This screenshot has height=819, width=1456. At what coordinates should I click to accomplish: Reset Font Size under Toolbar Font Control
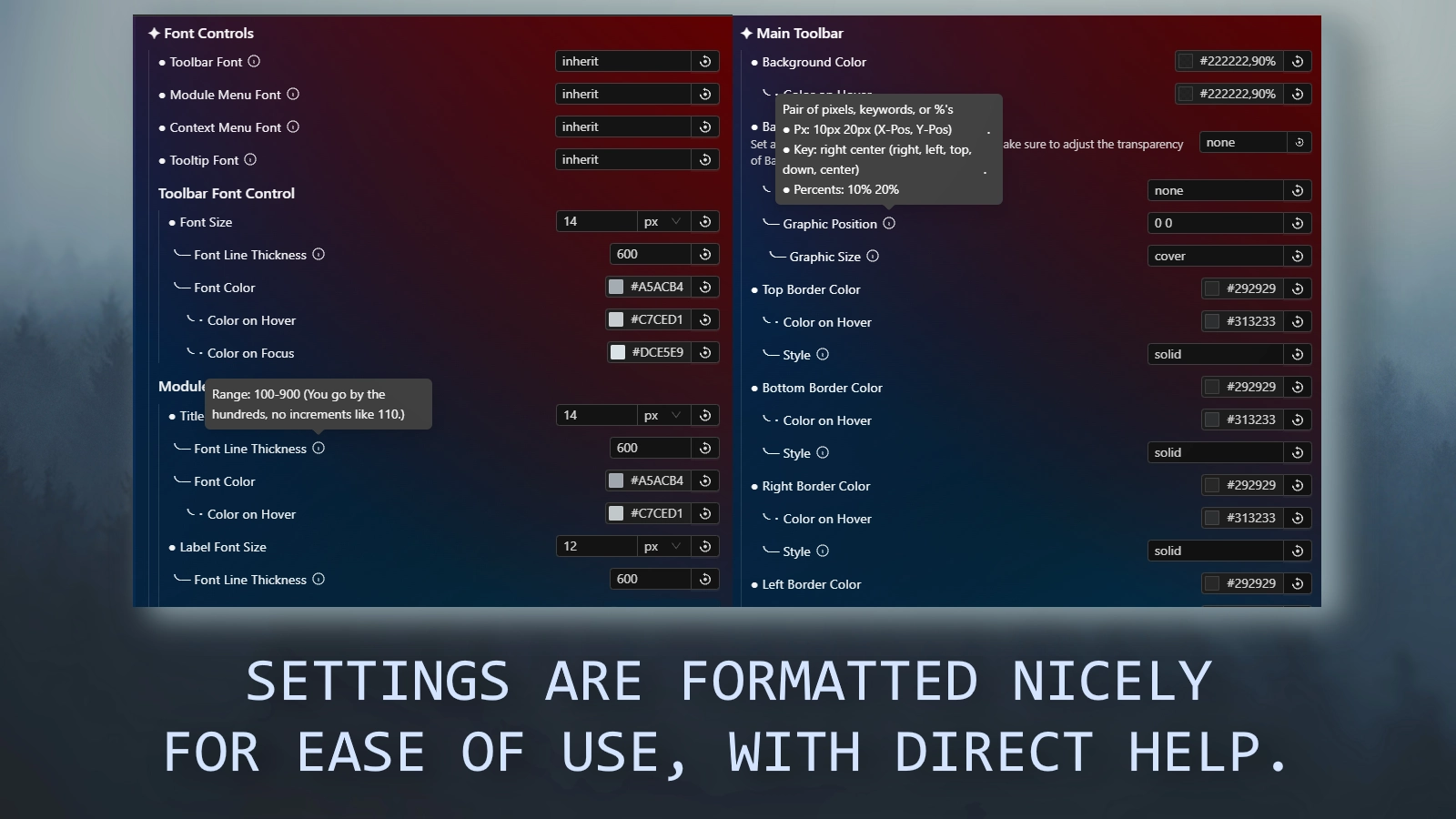pos(705,222)
